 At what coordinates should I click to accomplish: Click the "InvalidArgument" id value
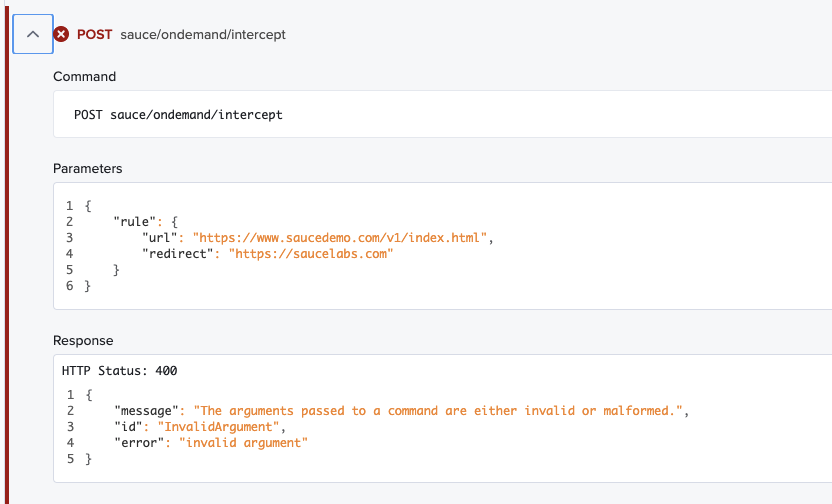(218, 427)
